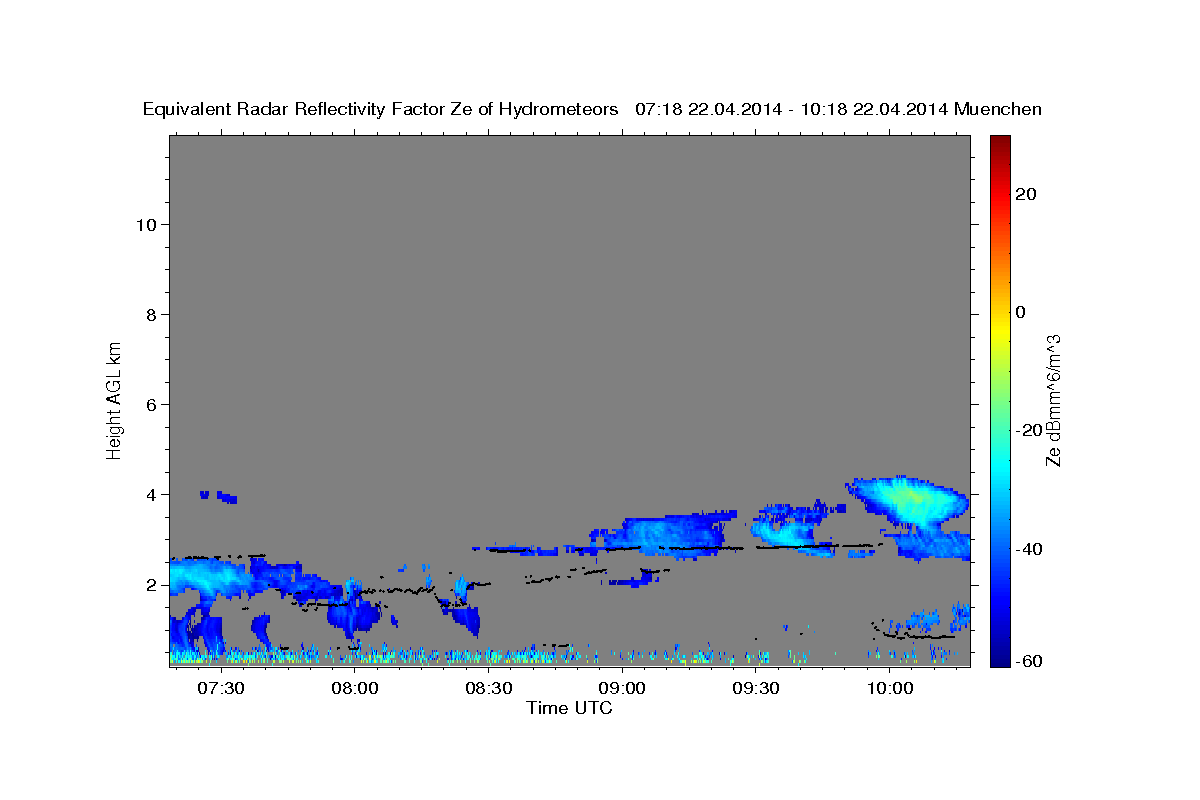The height and width of the screenshot is (800, 1200).
Task: Click the height tick label 8
Action: 152,314
